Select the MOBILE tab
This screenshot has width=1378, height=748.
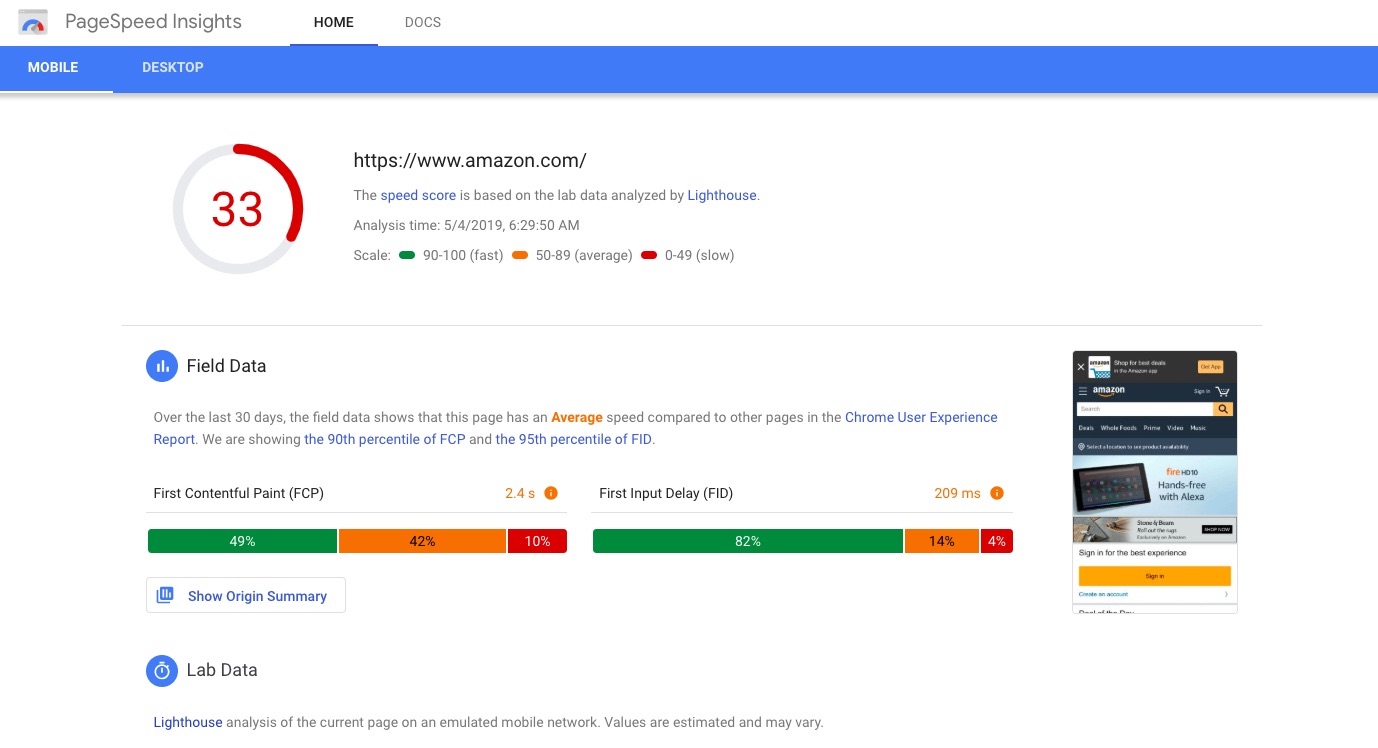52,67
